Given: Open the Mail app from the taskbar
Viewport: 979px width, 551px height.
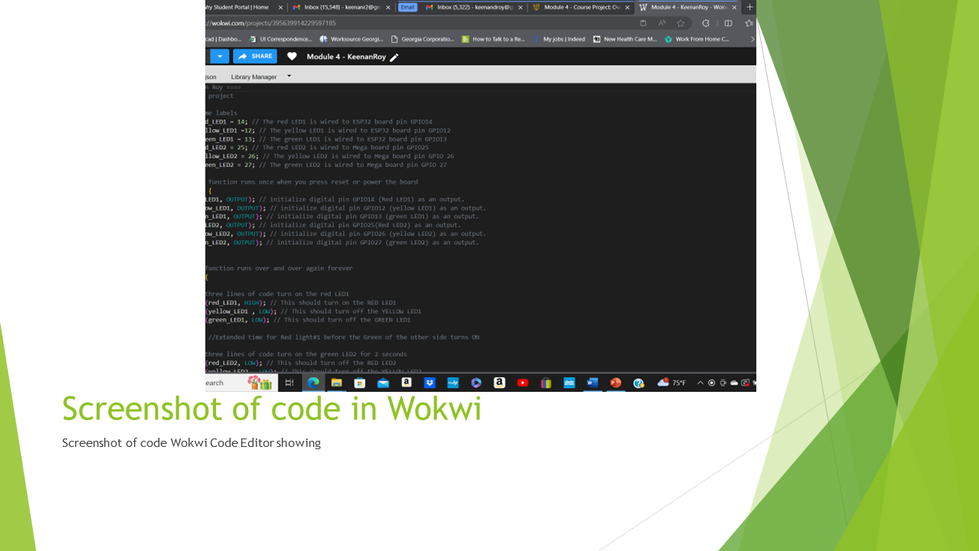Looking at the screenshot, I should click(383, 383).
